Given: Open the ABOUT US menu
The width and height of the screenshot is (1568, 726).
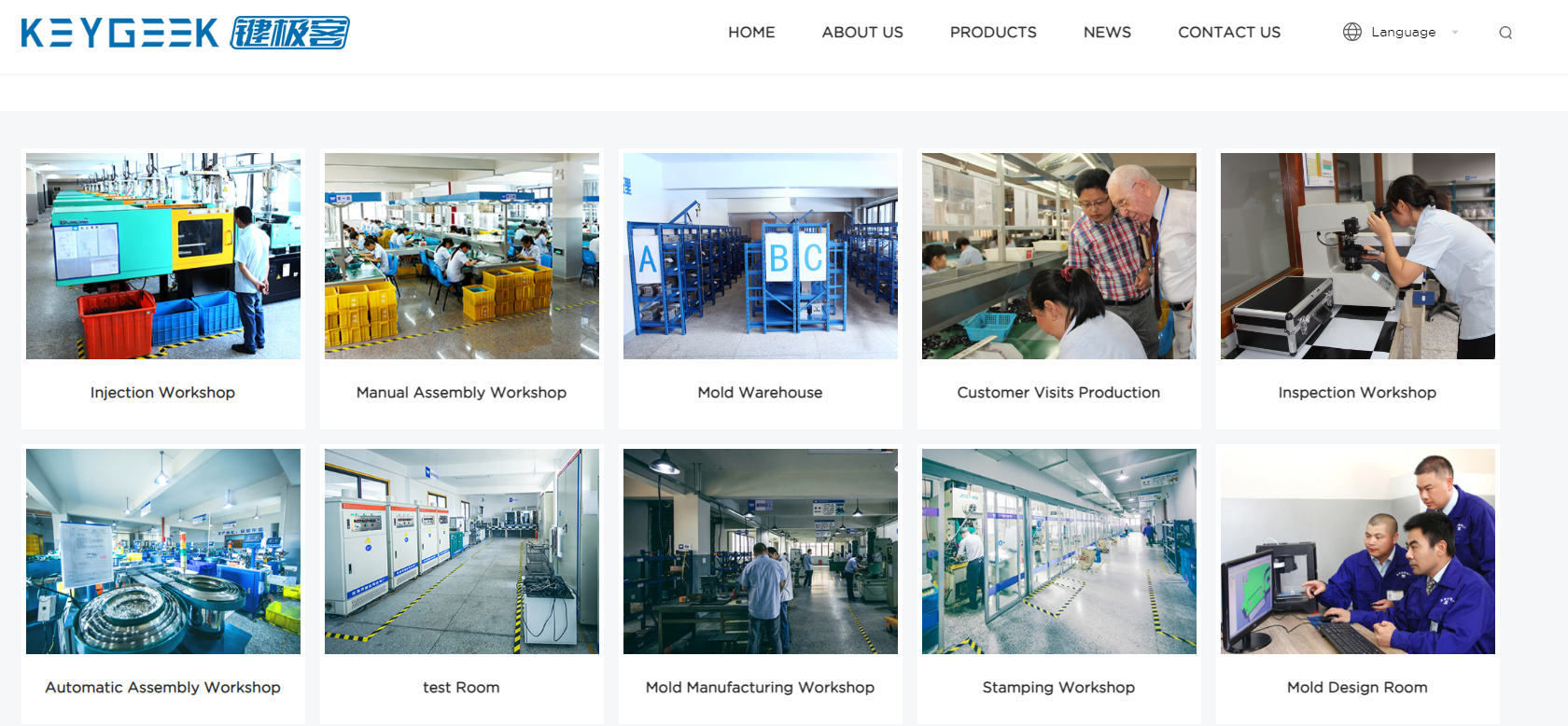Looking at the screenshot, I should (862, 32).
